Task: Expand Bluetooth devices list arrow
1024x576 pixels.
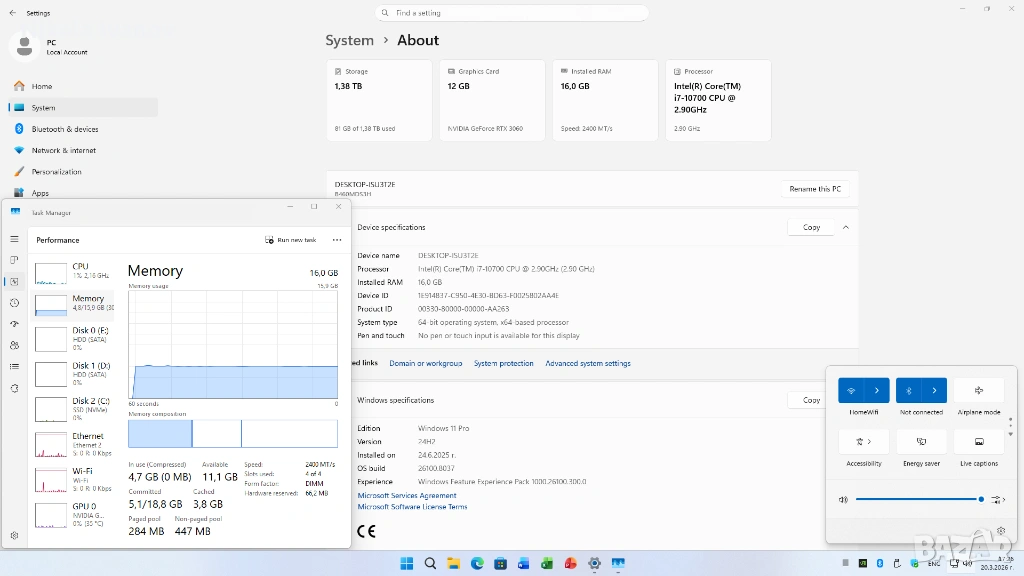Action: pyautogui.click(x=935, y=390)
